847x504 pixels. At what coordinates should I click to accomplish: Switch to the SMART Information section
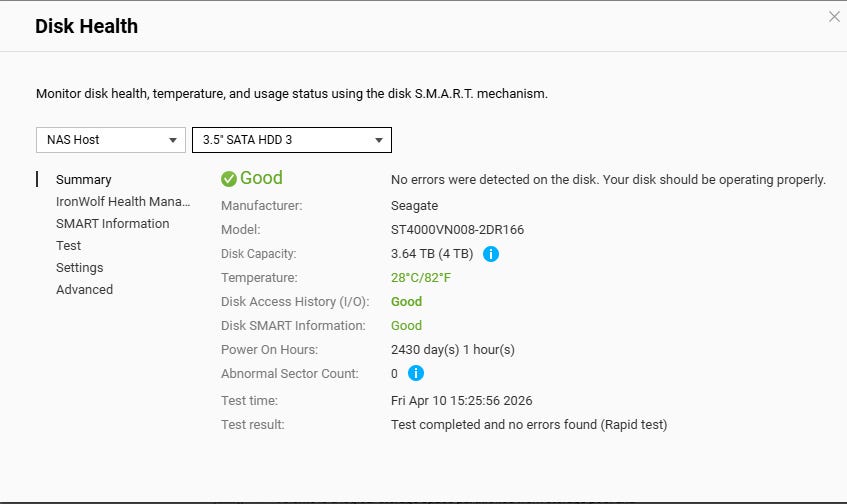pos(113,224)
